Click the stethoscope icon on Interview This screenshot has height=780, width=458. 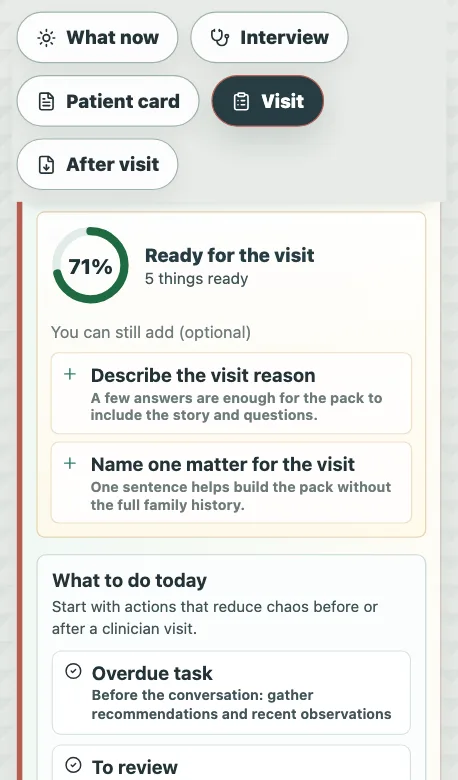[219, 38]
